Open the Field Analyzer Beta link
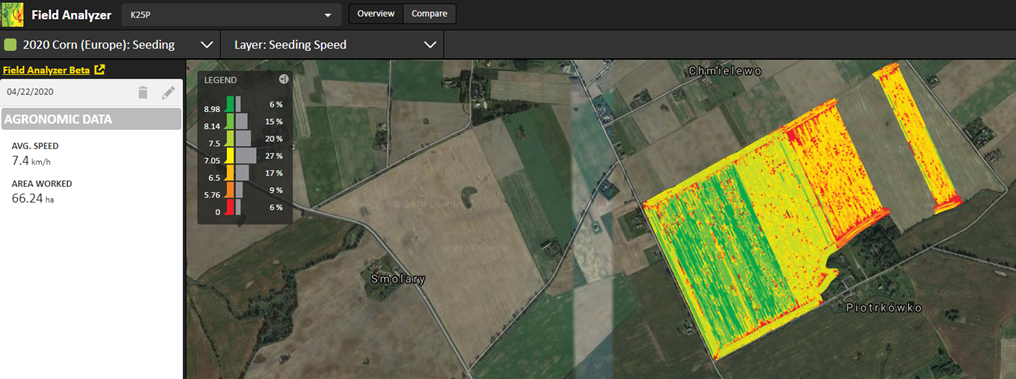Image resolution: width=1016 pixels, height=379 pixels. pyautogui.click(x=46, y=70)
